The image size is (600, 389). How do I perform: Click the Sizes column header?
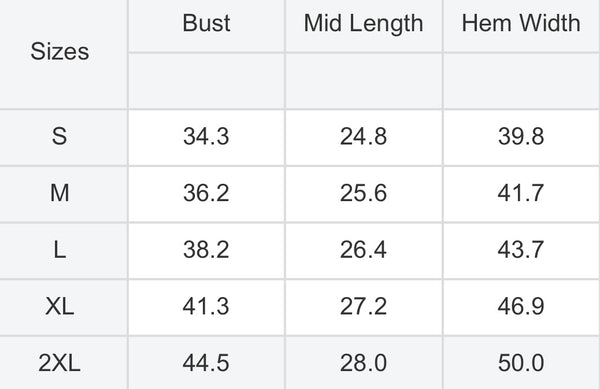coord(60,52)
